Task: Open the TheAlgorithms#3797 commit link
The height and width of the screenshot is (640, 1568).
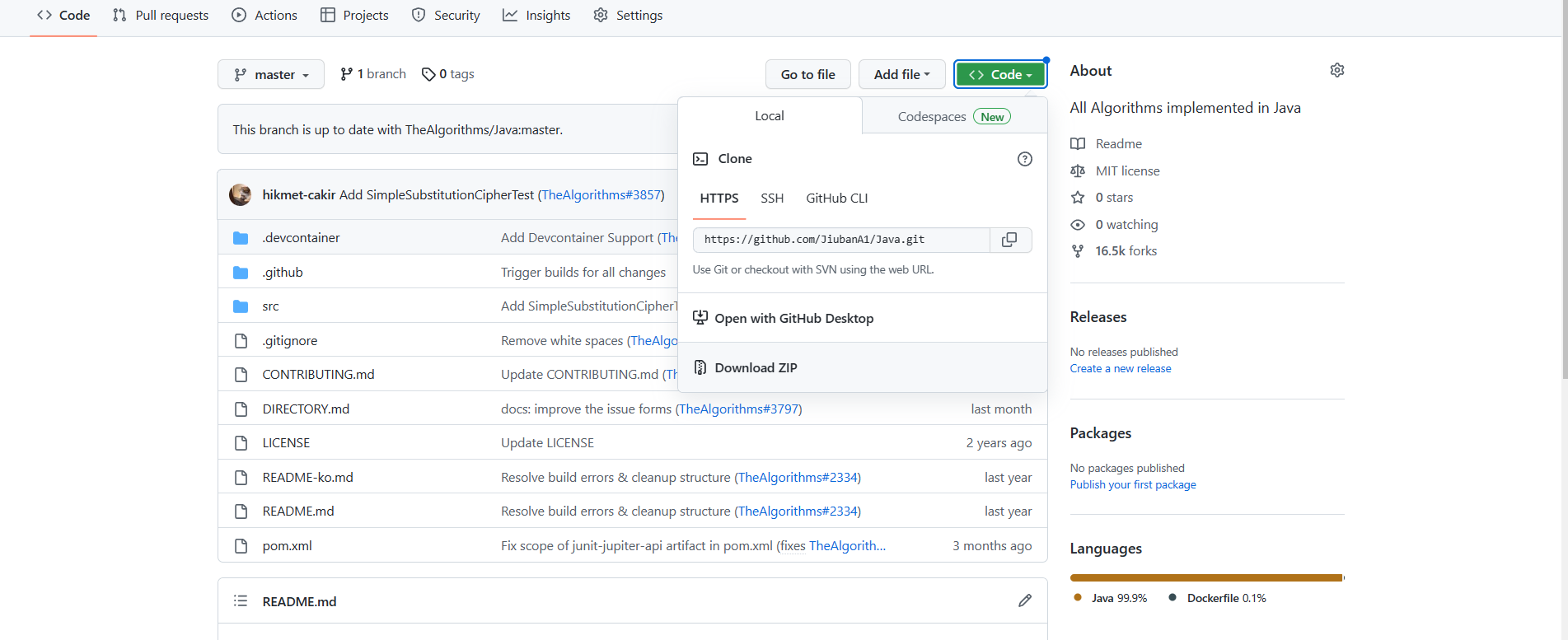Action: [738, 409]
